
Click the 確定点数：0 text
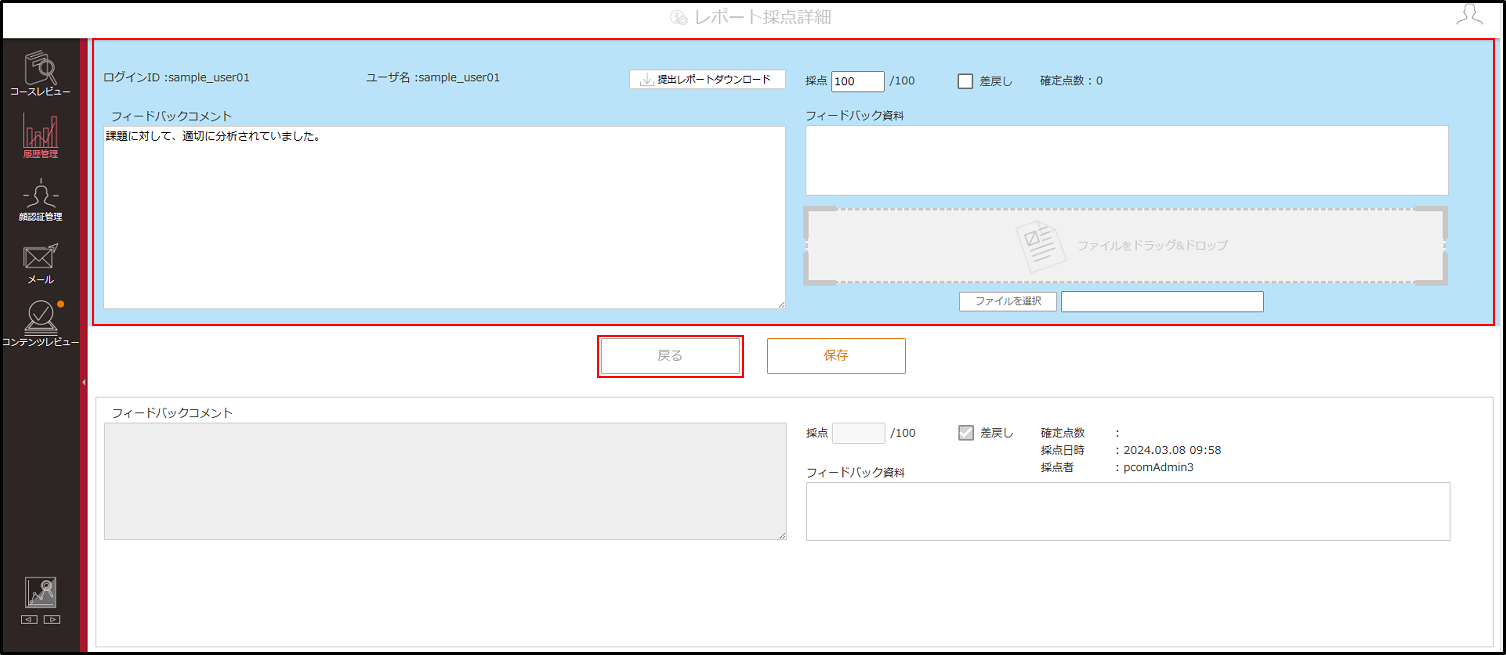click(1071, 81)
